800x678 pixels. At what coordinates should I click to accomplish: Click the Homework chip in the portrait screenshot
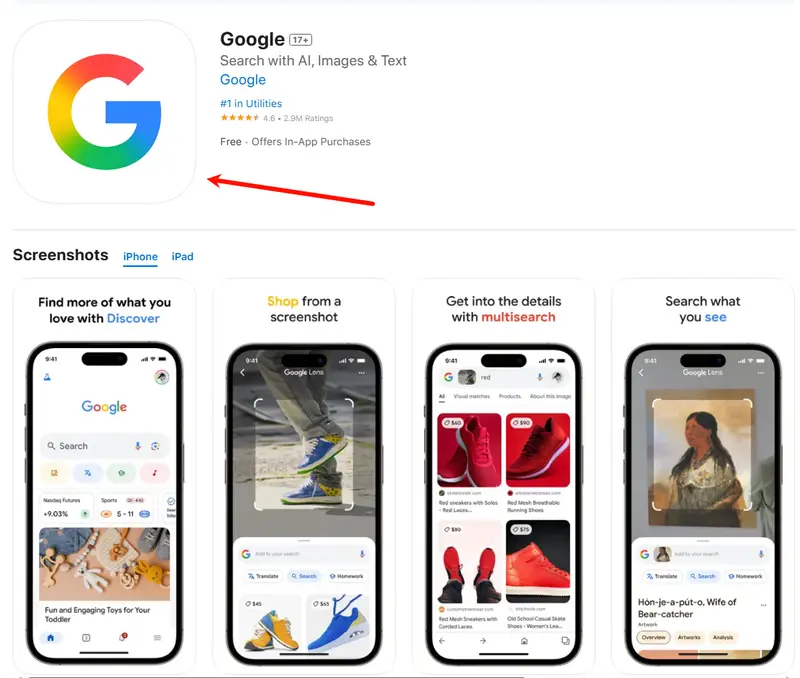tap(745, 576)
